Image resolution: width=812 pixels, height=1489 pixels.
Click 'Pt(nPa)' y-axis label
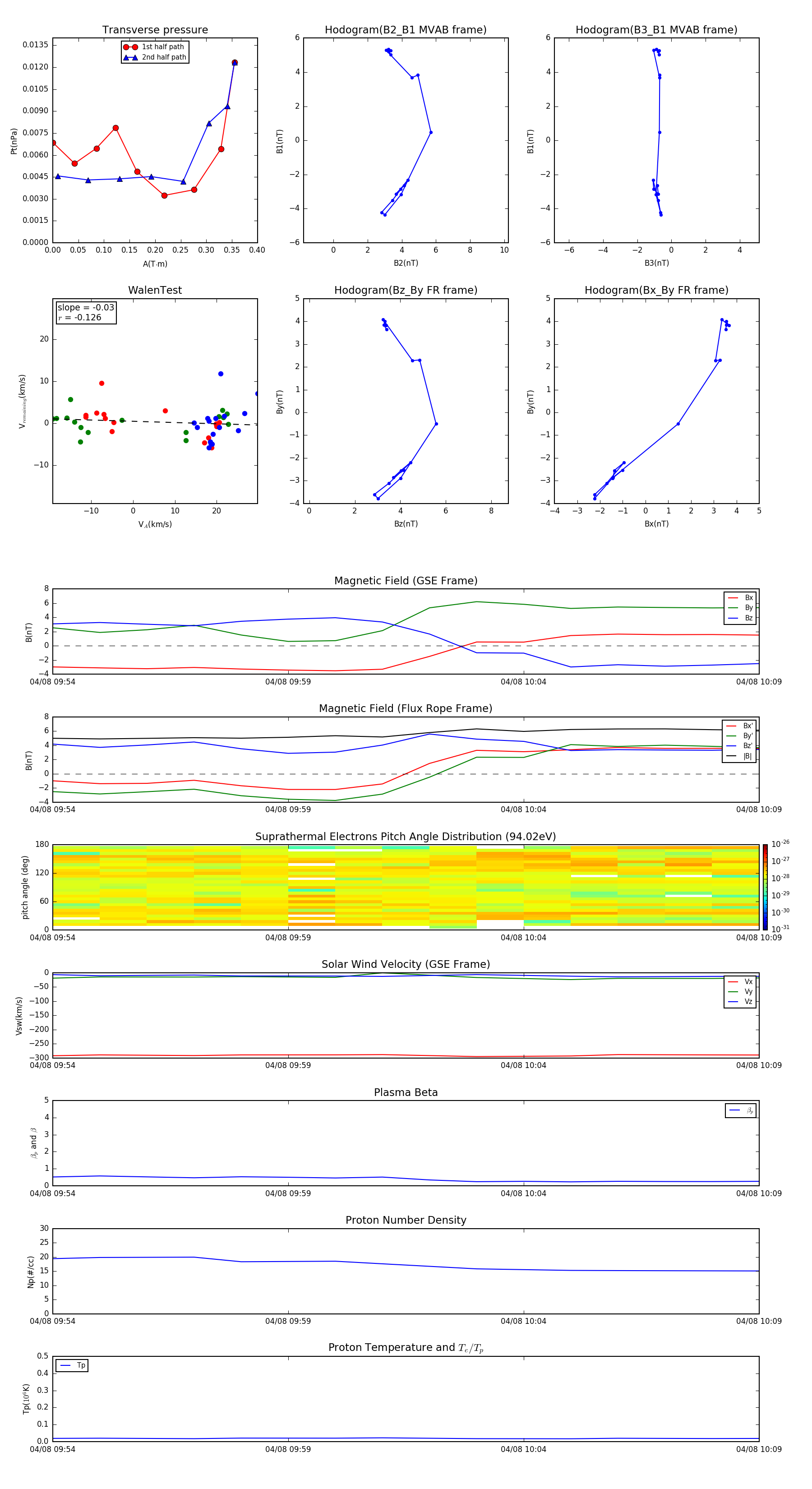click(x=14, y=140)
